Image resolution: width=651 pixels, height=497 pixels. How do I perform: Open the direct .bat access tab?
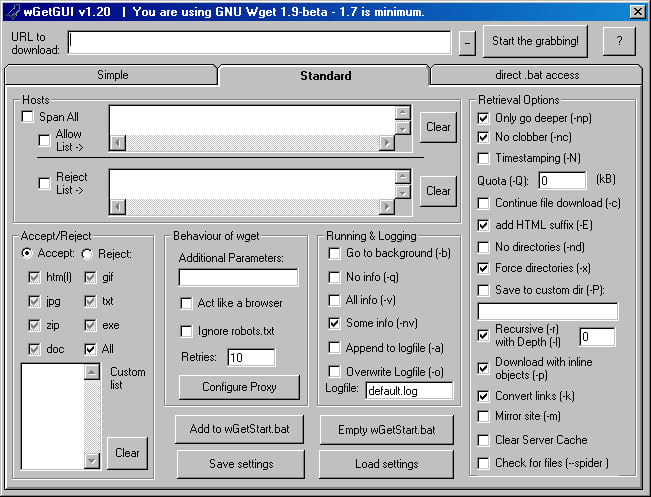[x=537, y=75]
